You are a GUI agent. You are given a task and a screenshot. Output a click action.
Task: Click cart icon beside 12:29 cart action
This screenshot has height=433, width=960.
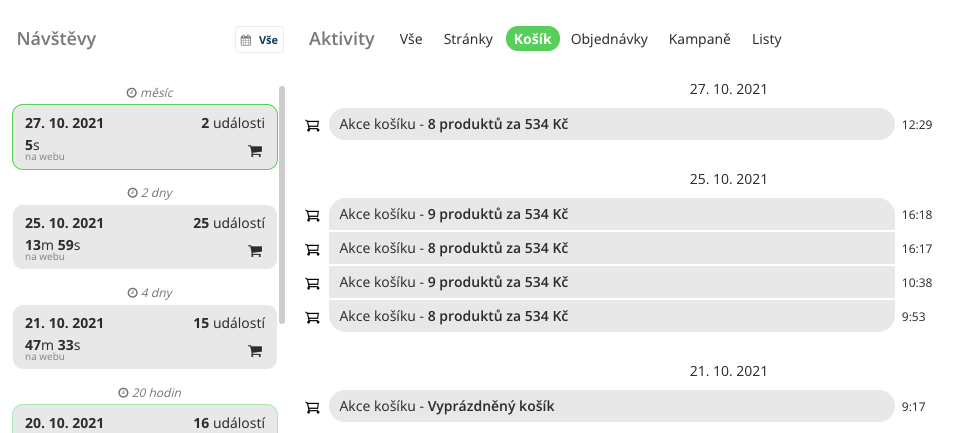tap(312, 125)
